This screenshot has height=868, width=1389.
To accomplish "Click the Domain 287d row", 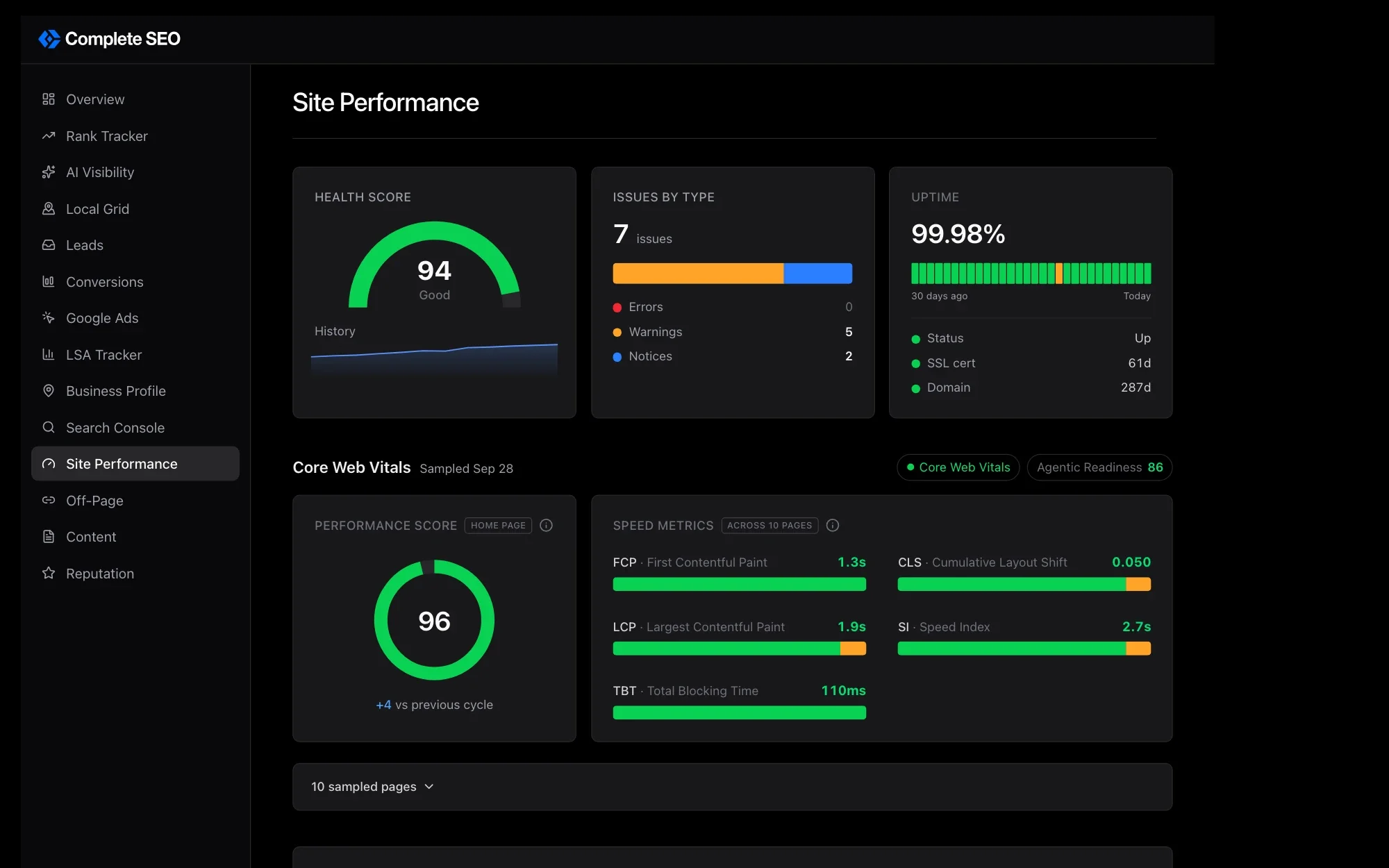I will pos(1031,387).
